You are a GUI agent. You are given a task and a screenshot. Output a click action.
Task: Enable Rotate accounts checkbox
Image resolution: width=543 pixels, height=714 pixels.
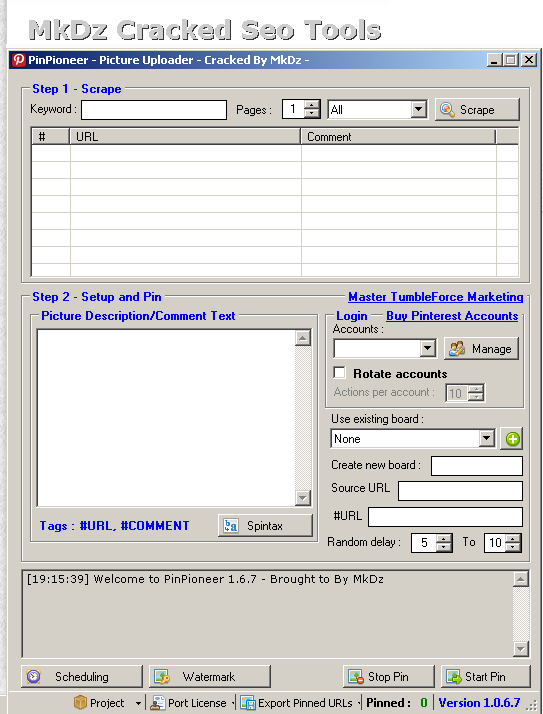tap(339, 373)
